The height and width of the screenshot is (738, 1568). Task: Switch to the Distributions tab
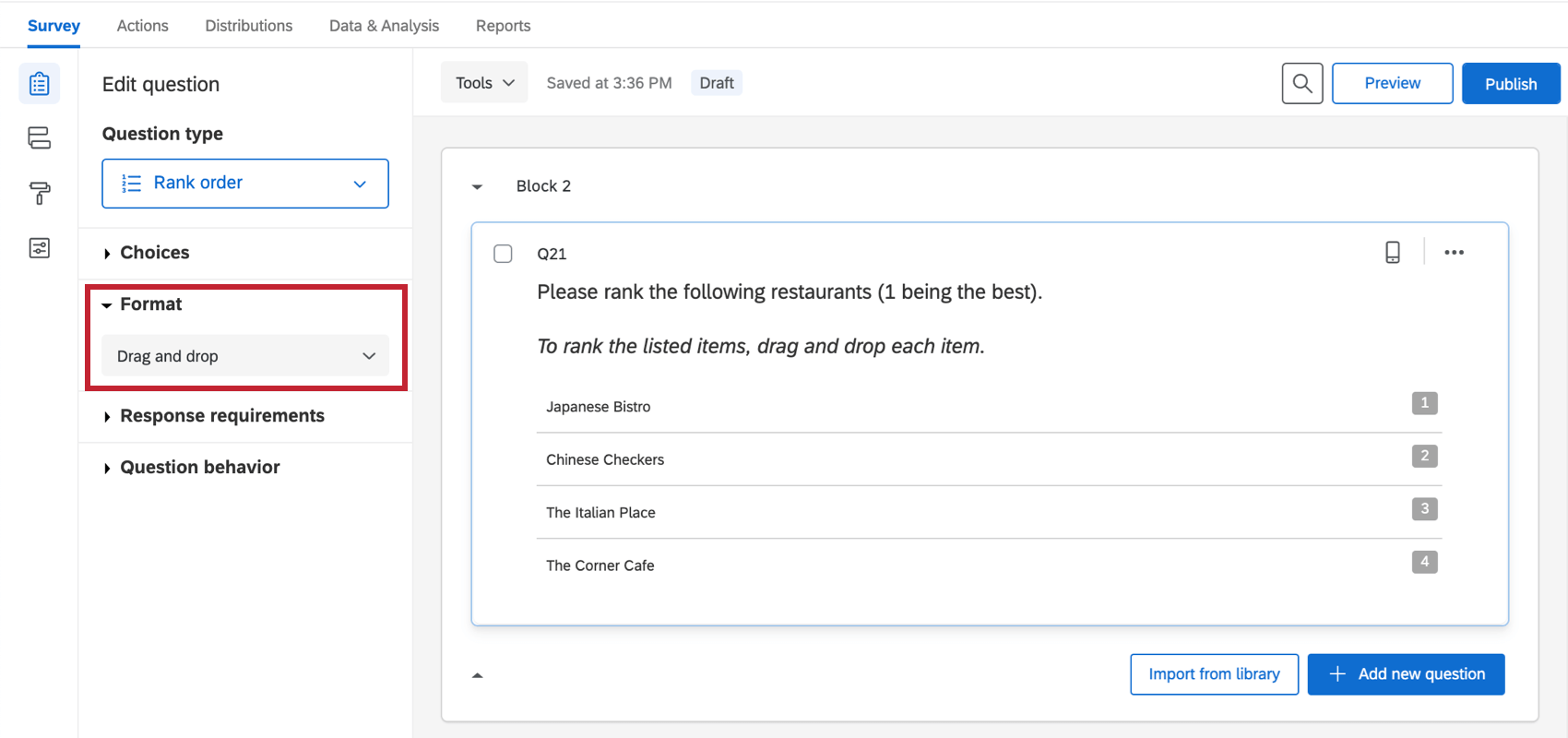click(248, 26)
